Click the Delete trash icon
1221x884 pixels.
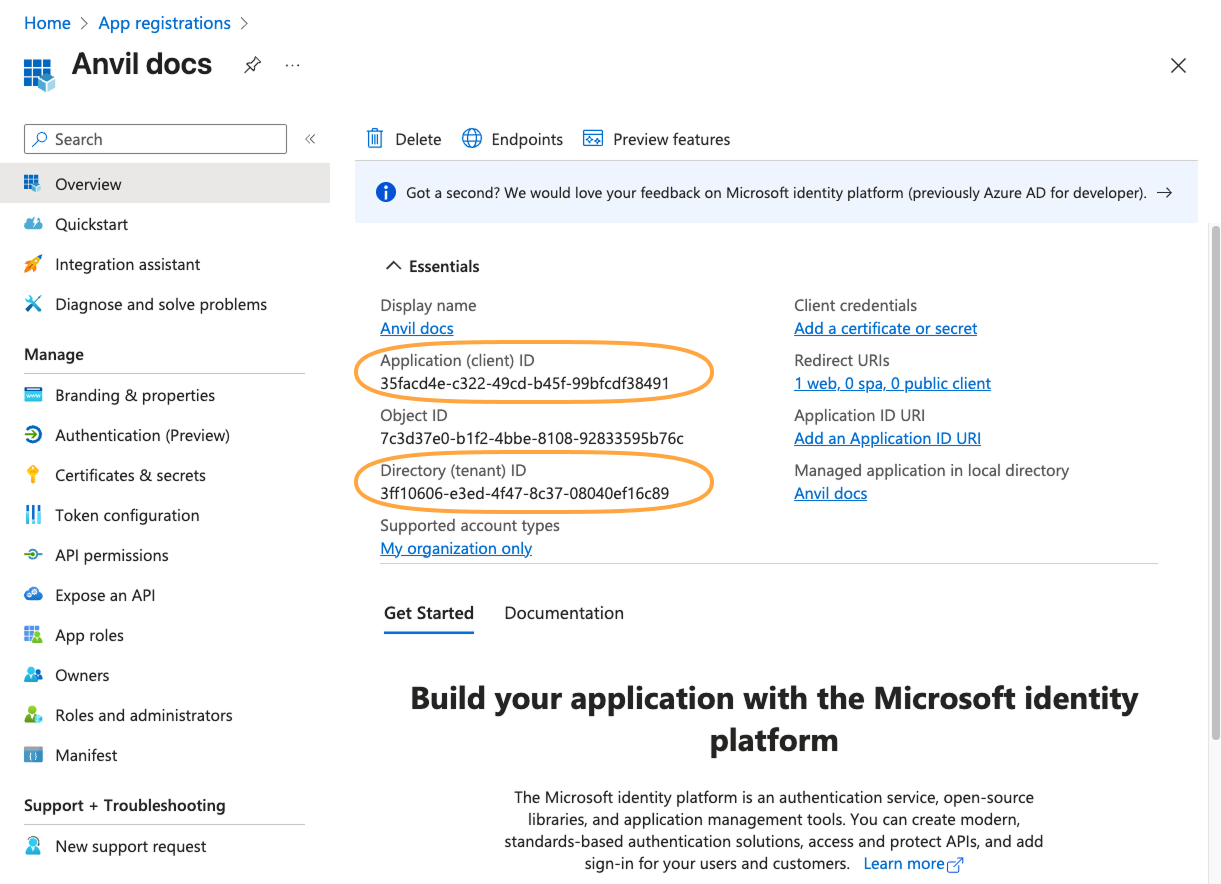(375, 139)
